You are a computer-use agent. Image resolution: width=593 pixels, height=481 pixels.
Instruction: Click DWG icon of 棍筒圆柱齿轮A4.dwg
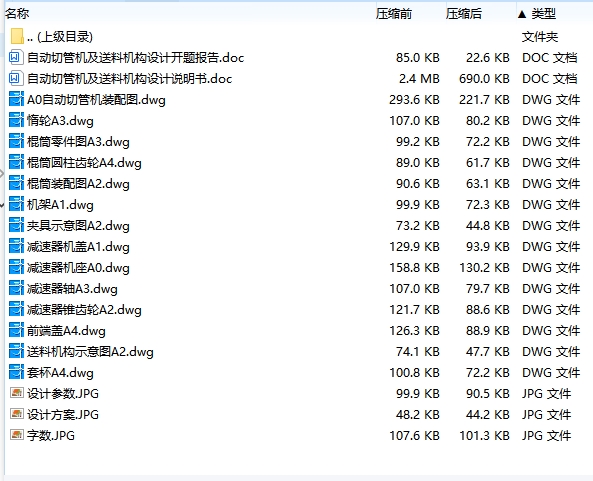[16, 163]
